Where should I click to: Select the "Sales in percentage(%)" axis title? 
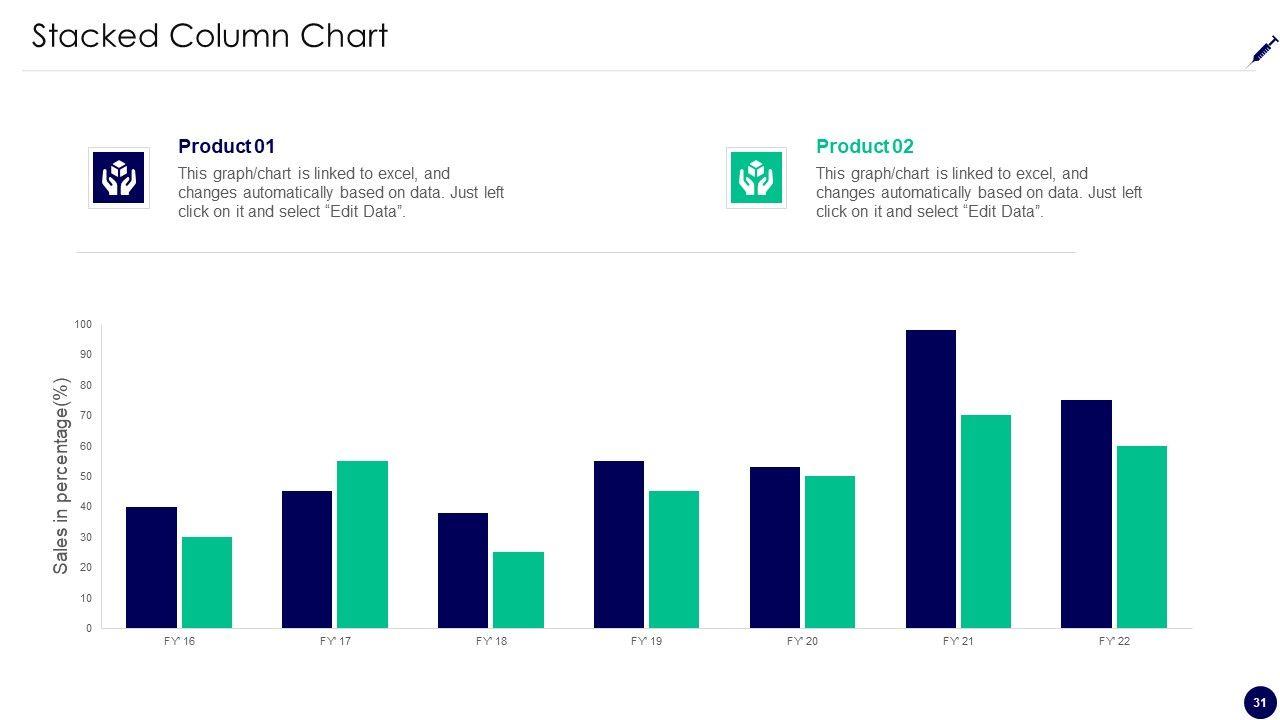61,475
